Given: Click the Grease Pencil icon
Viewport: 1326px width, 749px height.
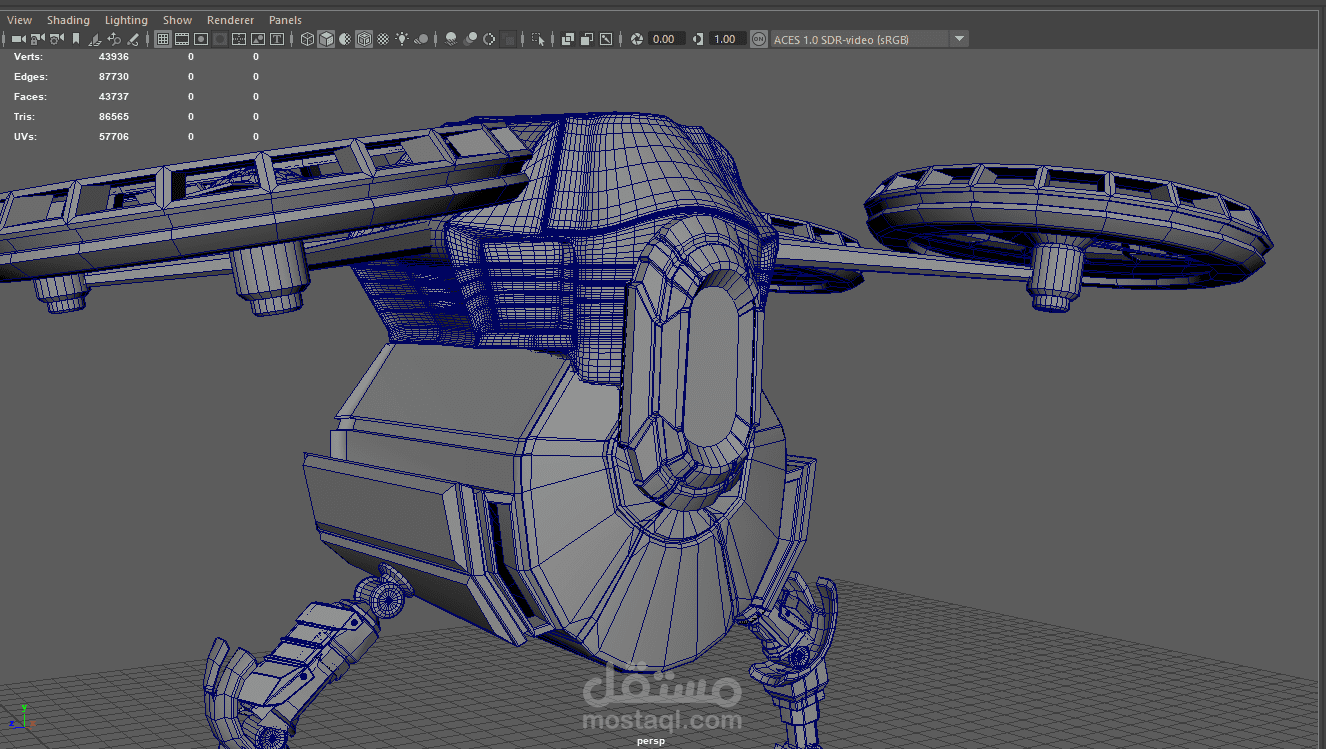Looking at the screenshot, I should click(133, 39).
